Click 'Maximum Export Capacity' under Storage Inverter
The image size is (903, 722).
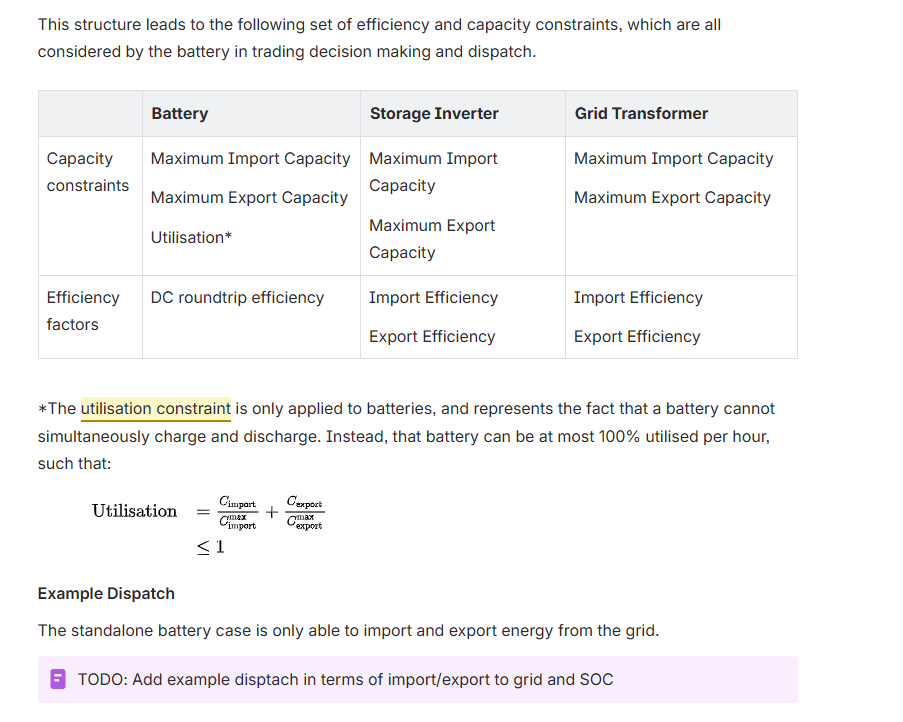point(432,239)
